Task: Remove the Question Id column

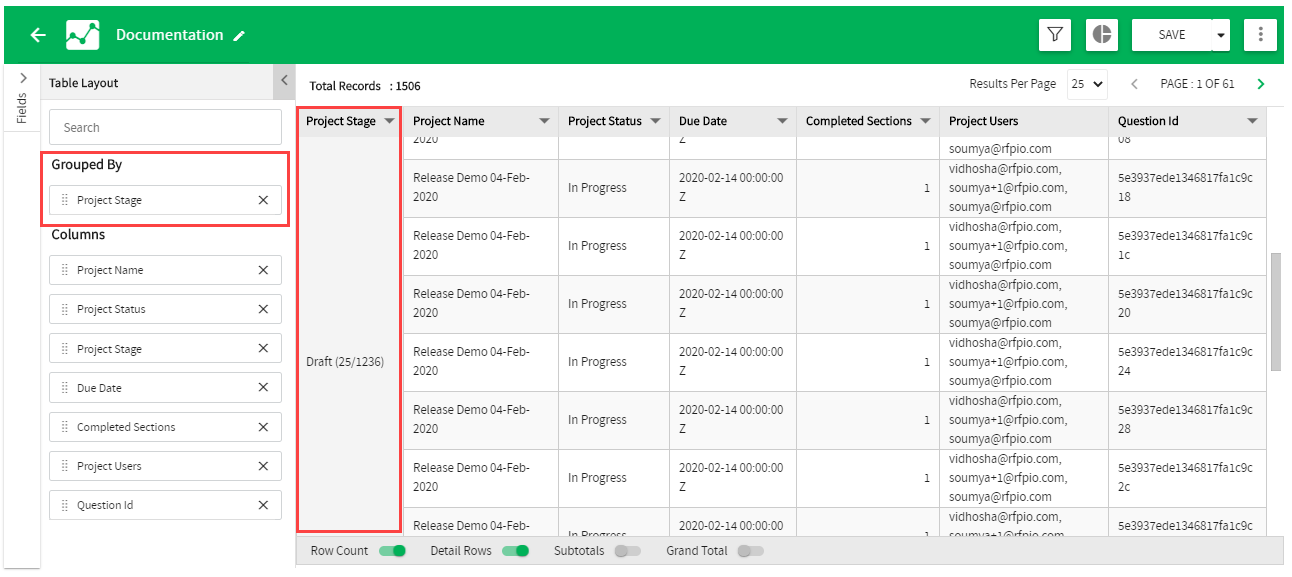Action: pos(263,505)
